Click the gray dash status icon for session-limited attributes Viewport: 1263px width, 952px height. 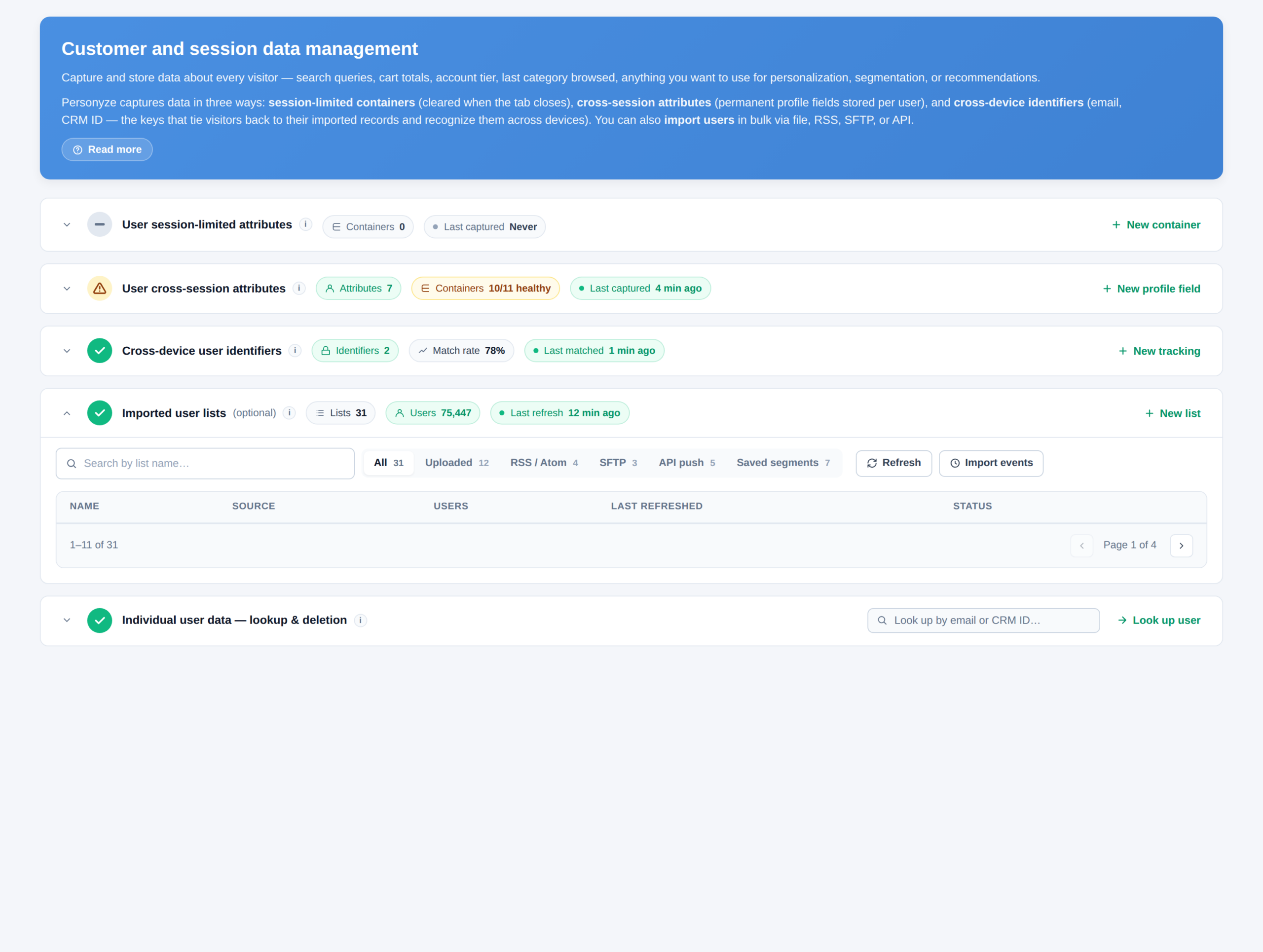(99, 224)
